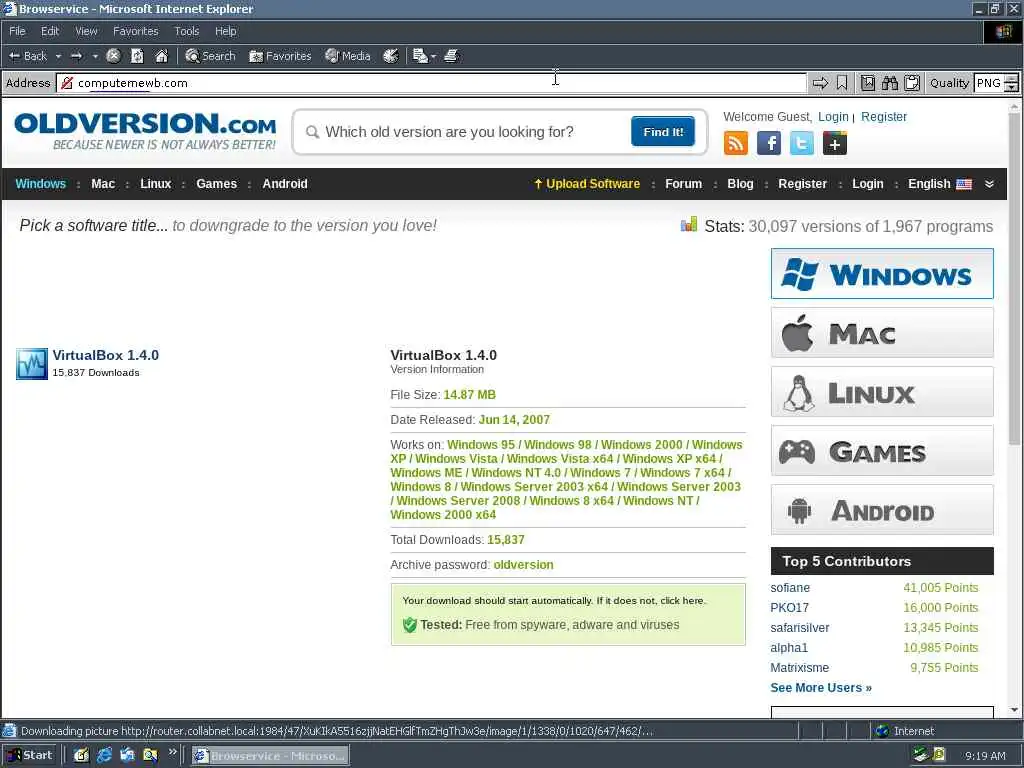The height and width of the screenshot is (768, 1024).
Task: Click the large Linux category banner
Action: (x=882, y=392)
